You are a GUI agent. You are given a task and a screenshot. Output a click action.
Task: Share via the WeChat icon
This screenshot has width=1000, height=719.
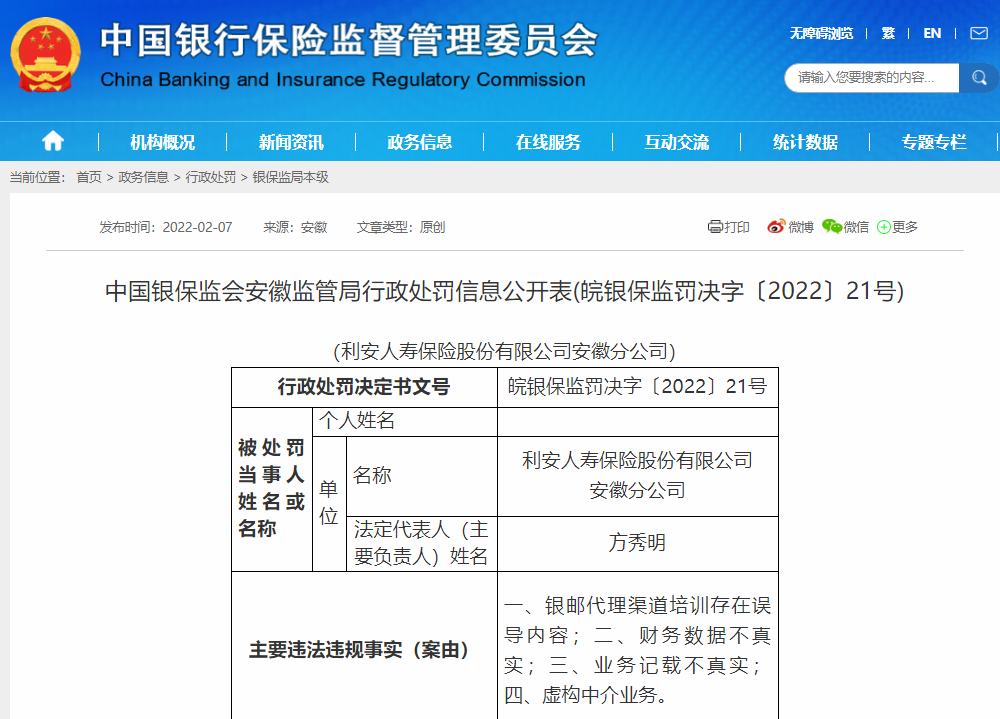pos(832,226)
